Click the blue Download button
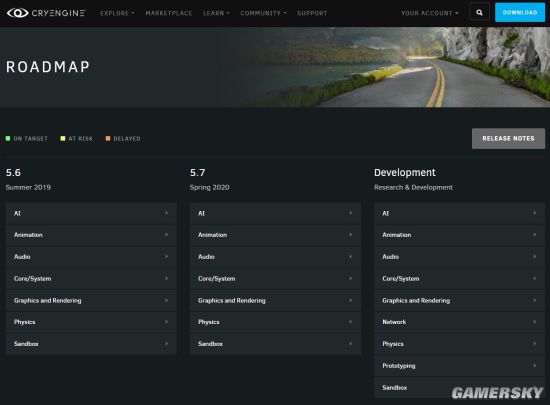The image size is (550, 405). pyautogui.click(x=520, y=13)
